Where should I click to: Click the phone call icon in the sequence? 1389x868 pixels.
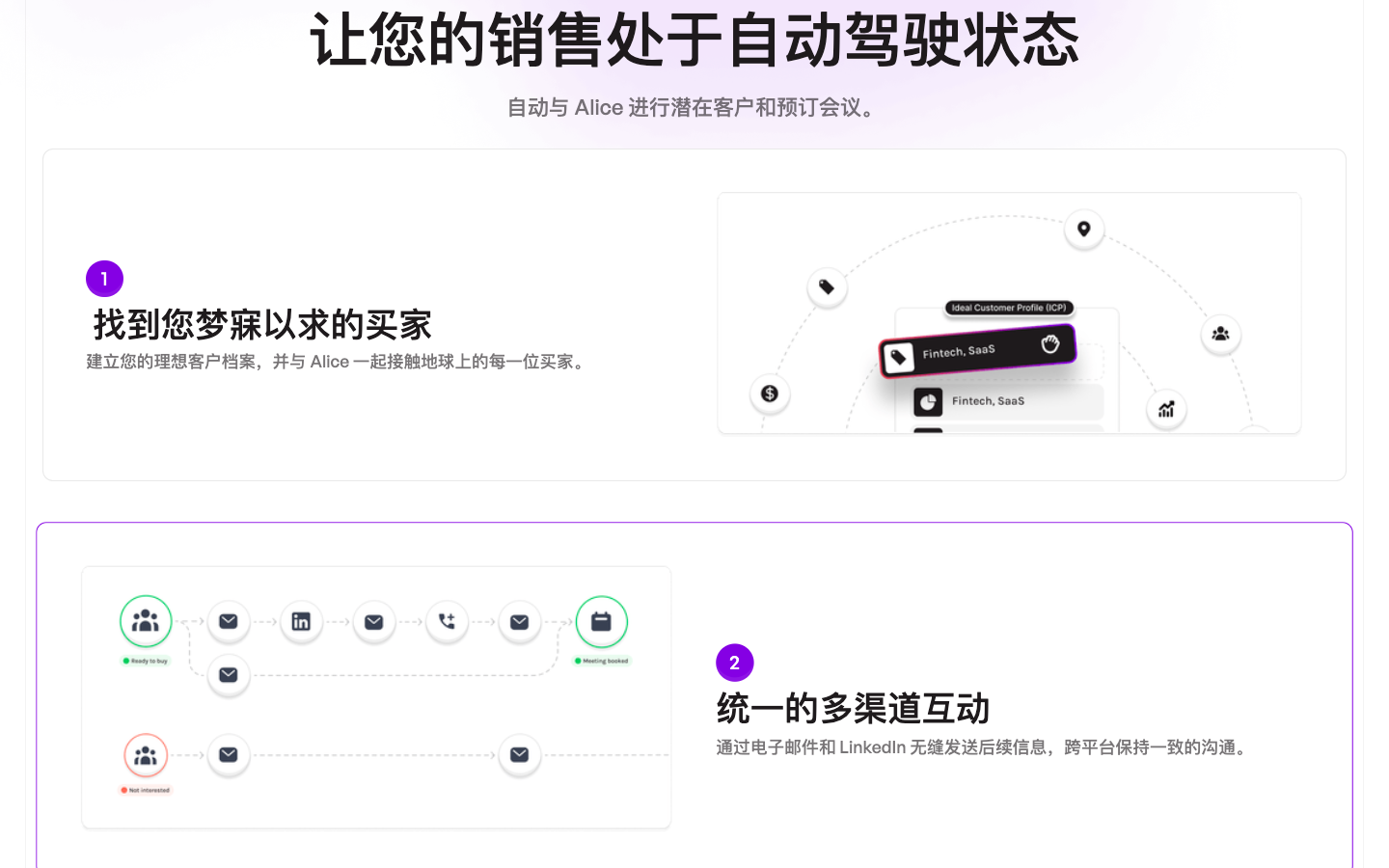click(x=447, y=622)
